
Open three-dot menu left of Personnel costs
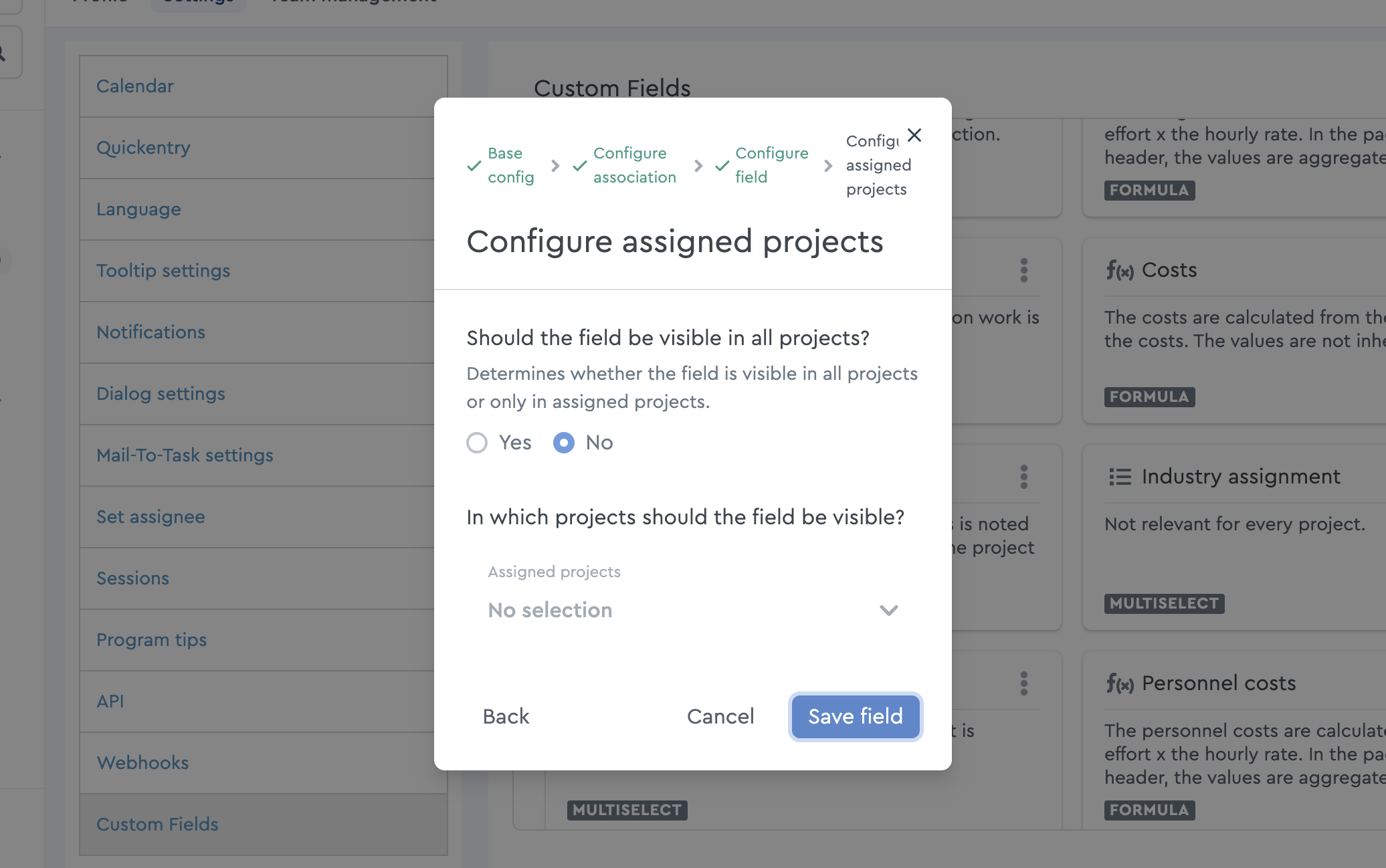click(1024, 683)
